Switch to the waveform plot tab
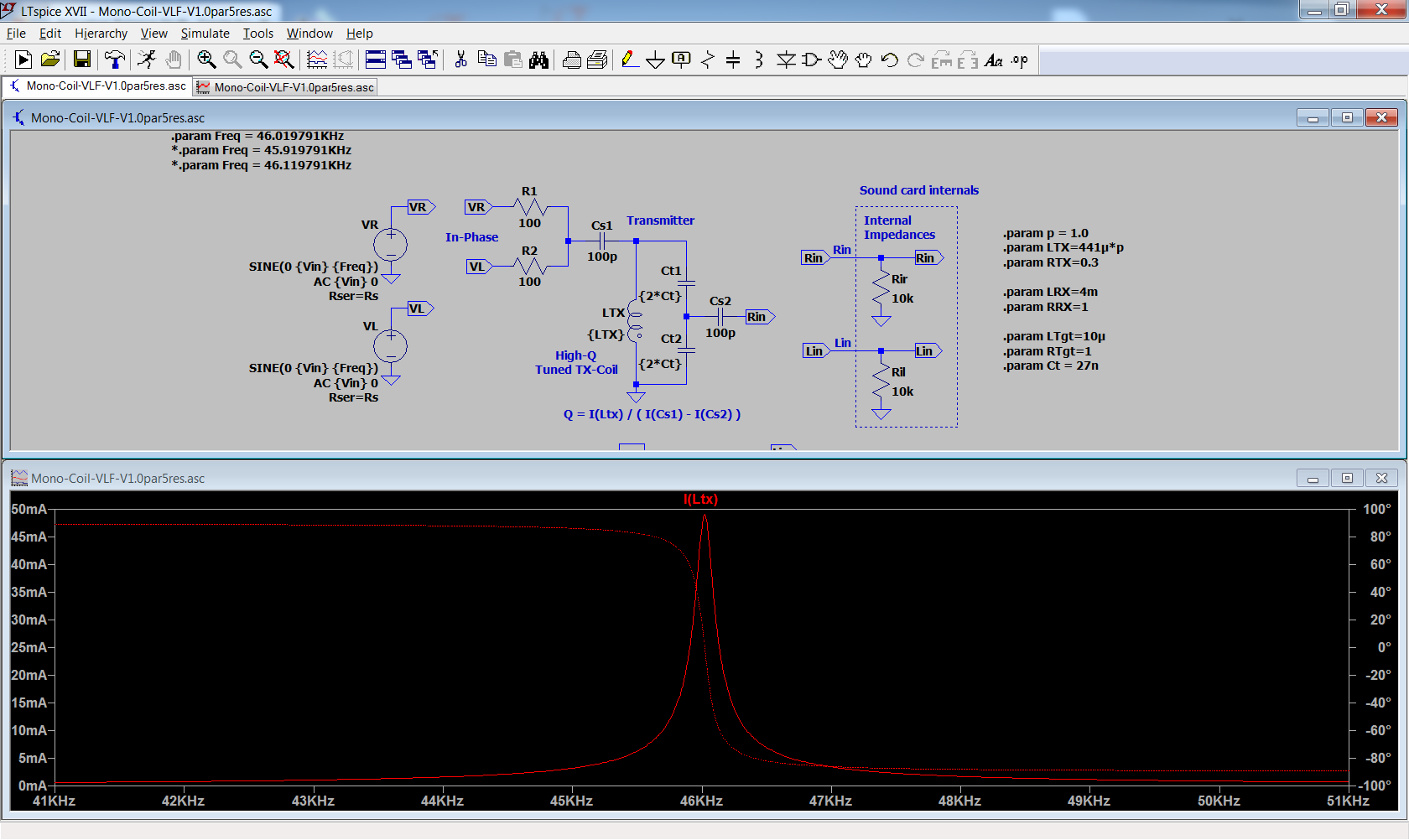Viewport: 1409px width, 840px height. coord(284,86)
